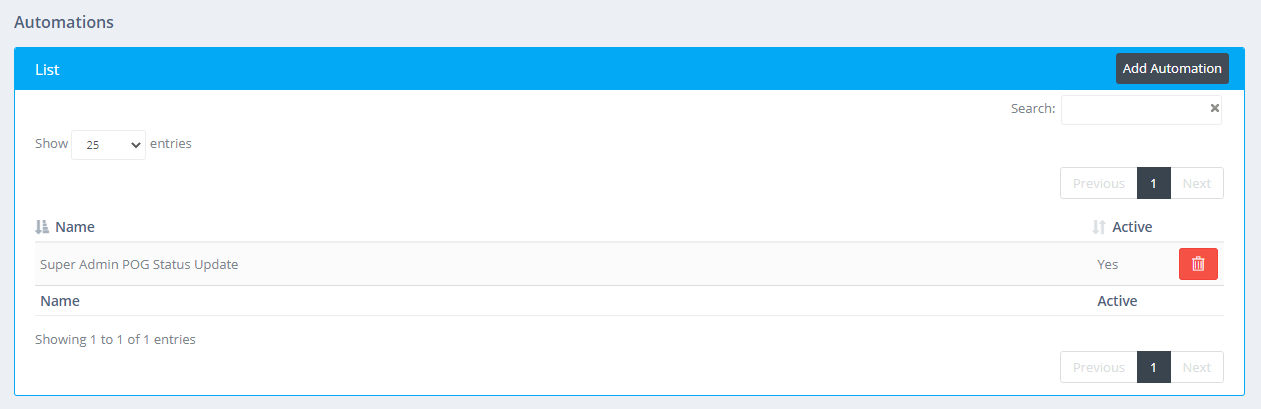Screen dimensions: 1261x409
Task: Go to Previous page in top pagination
Action: (x=1098, y=183)
